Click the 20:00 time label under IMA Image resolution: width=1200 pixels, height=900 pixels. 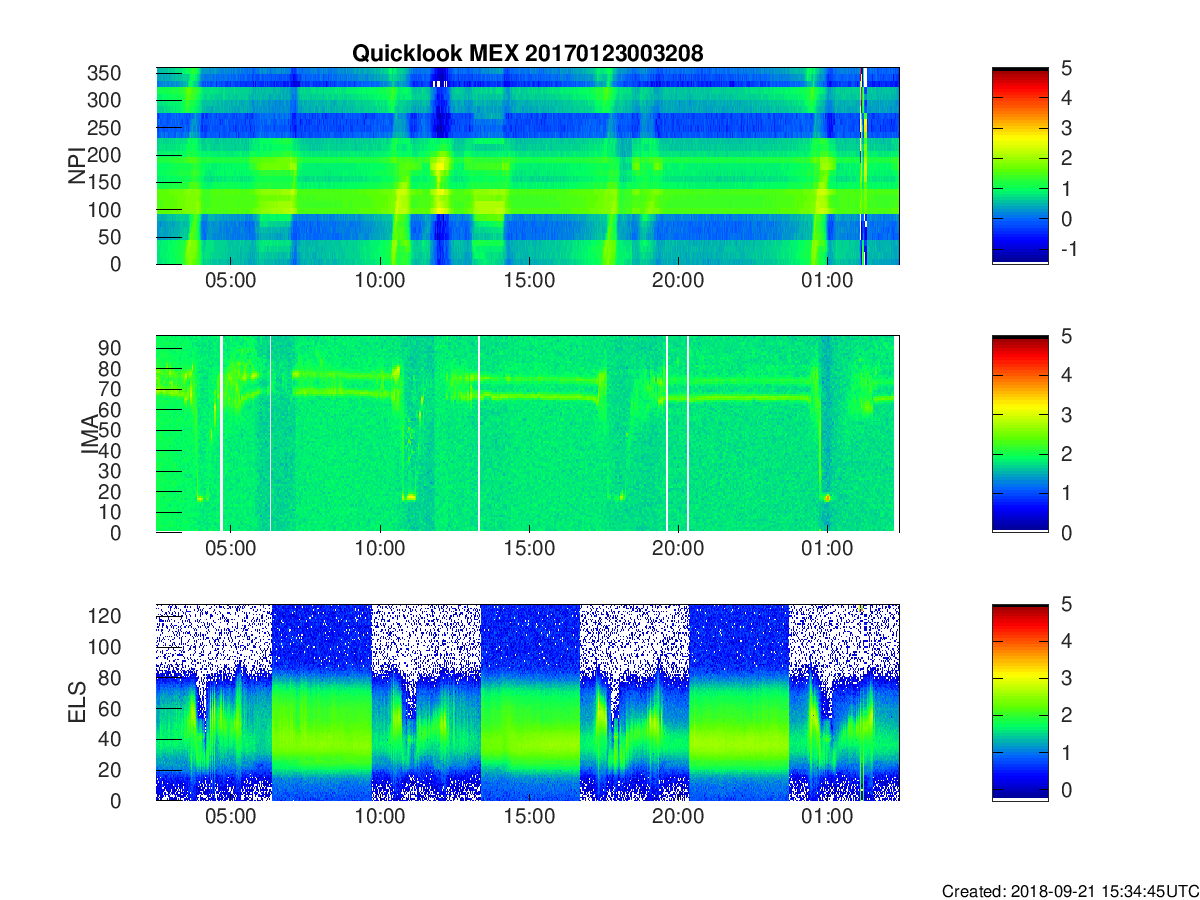678,548
